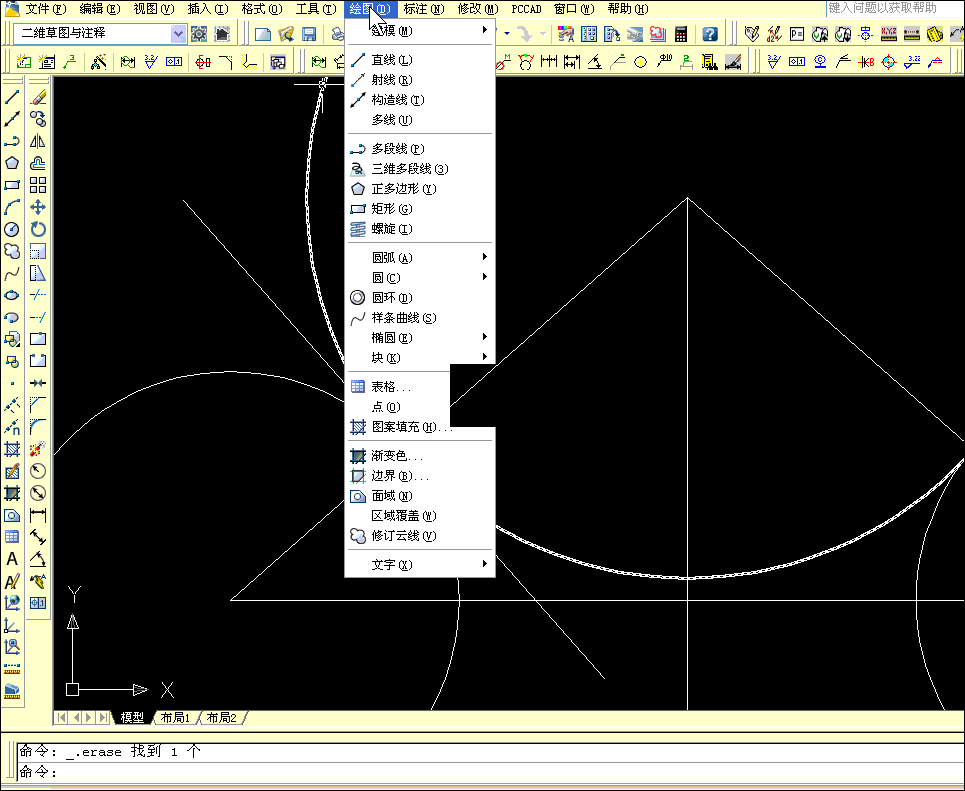
Task: Click the XYZ coordinate icon in top toolbar
Action: click(x=889, y=33)
